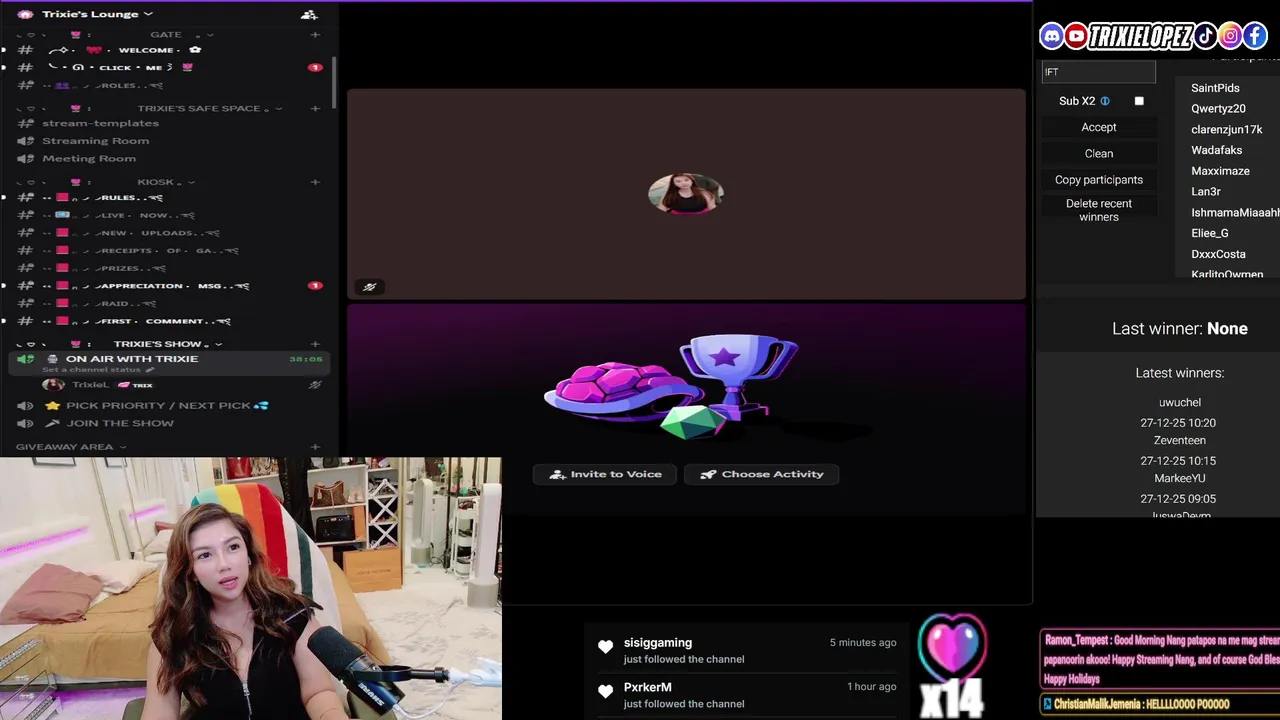Click the Sub X2 info icon
1280x720 pixels.
point(1105,101)
